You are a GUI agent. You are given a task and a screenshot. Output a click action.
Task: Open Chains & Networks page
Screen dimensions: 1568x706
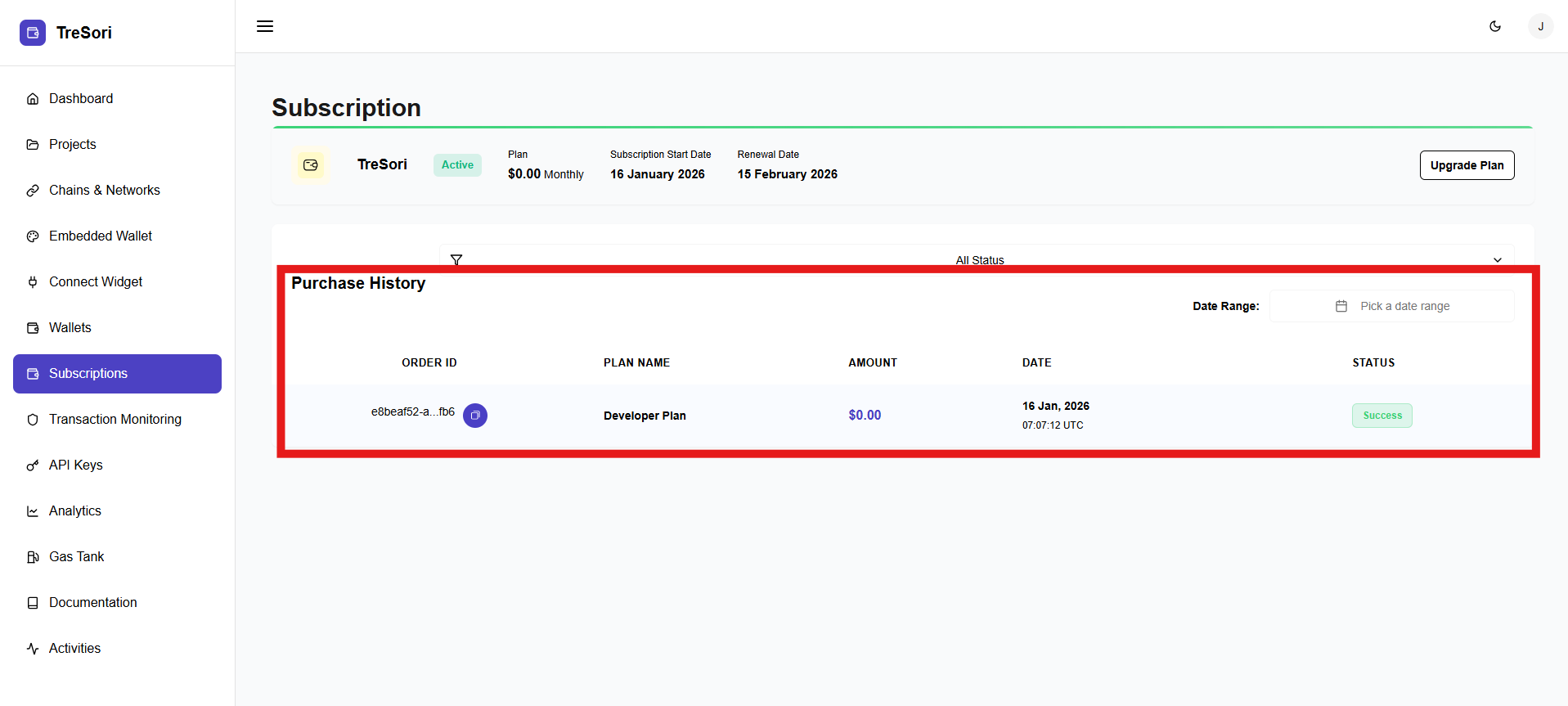104,190
